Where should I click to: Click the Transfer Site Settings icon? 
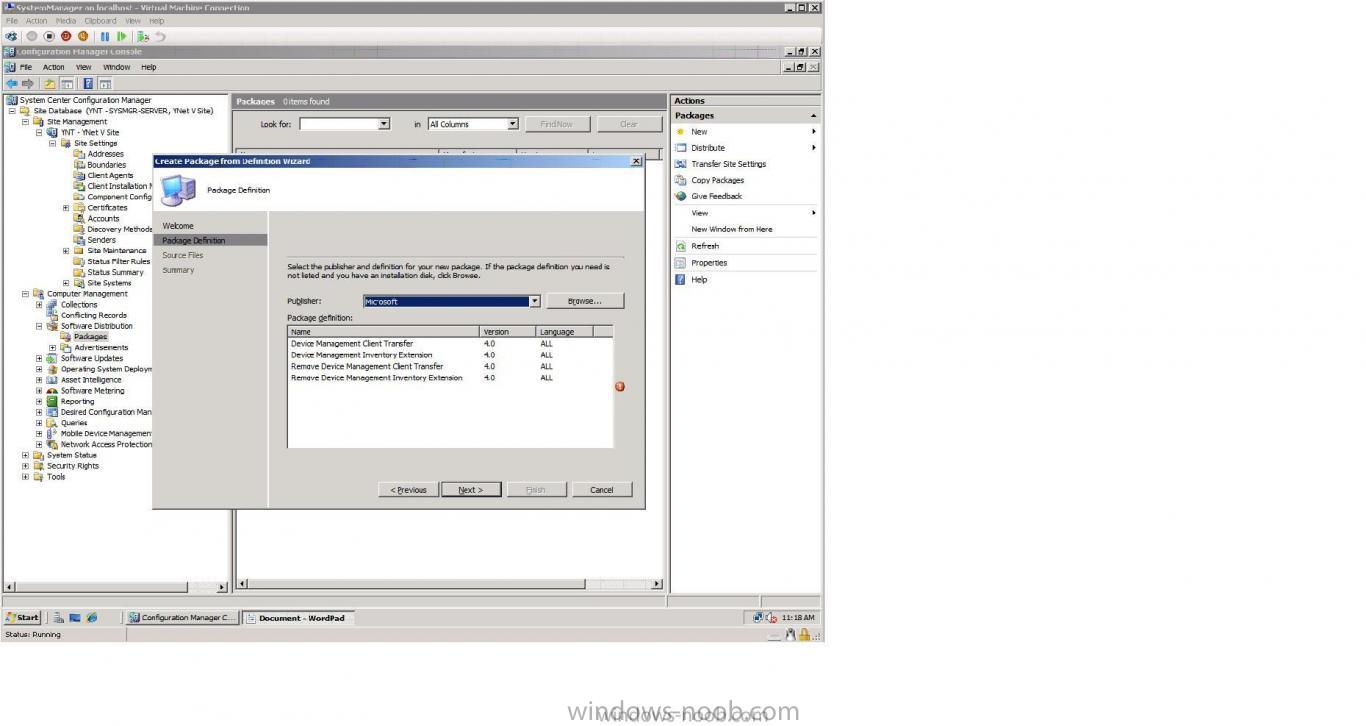click(x=681, y=164)
